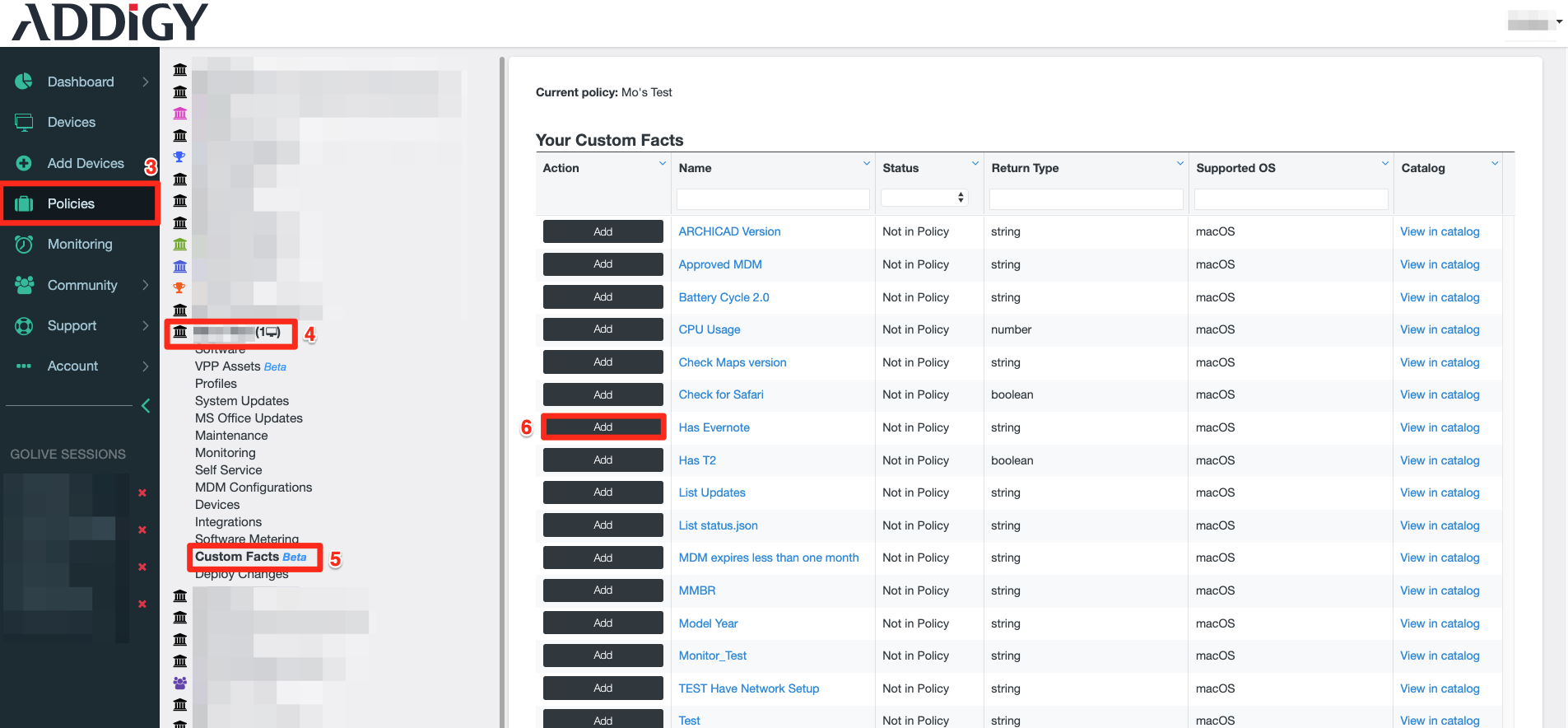Image resolution: width=1568 pixels, height=728 pixels.
Task: Click the Devices monitor icon
Action: pyautogui.click(x=24, y=123)
